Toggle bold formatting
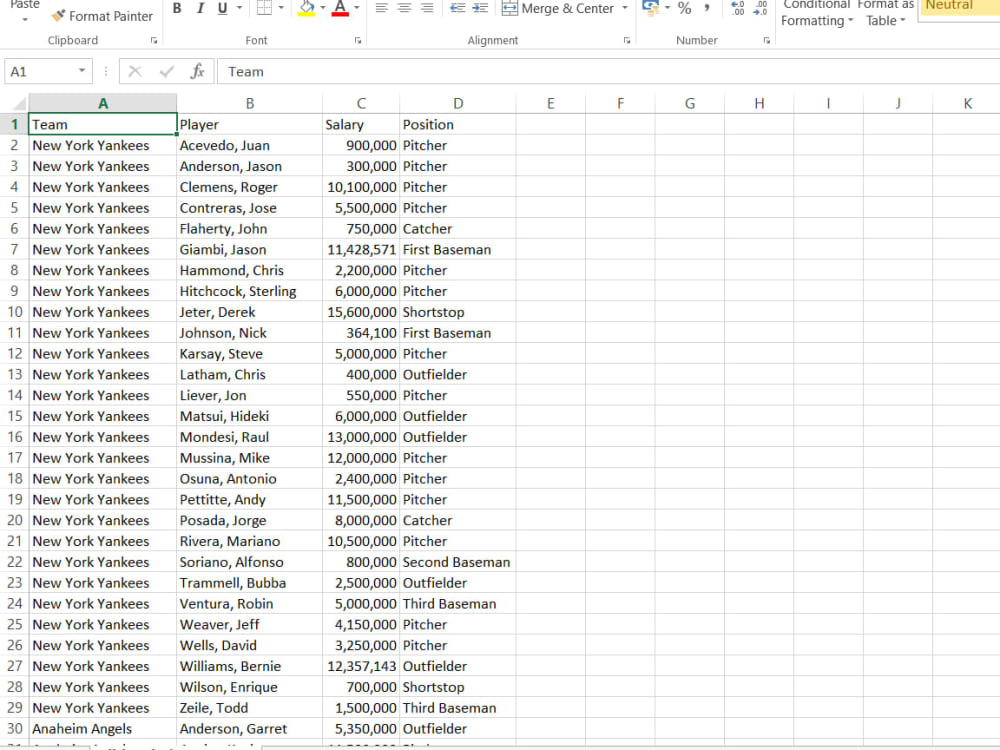 [x=177, y=8]
